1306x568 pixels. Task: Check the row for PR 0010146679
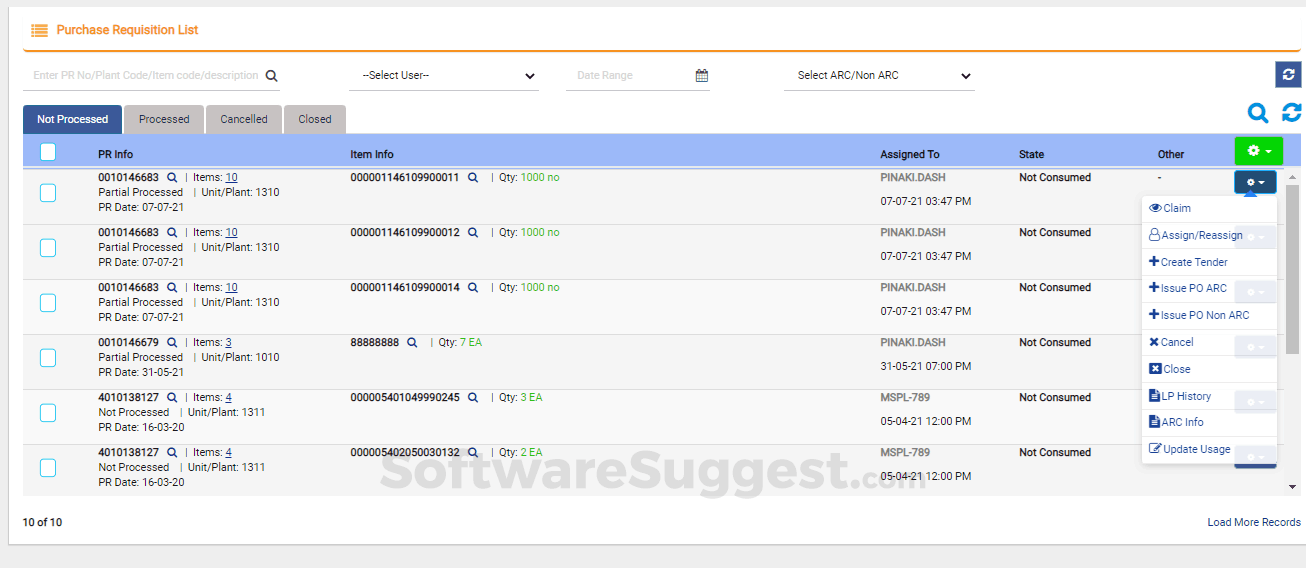pyautogui.click(x=48, y=357)
